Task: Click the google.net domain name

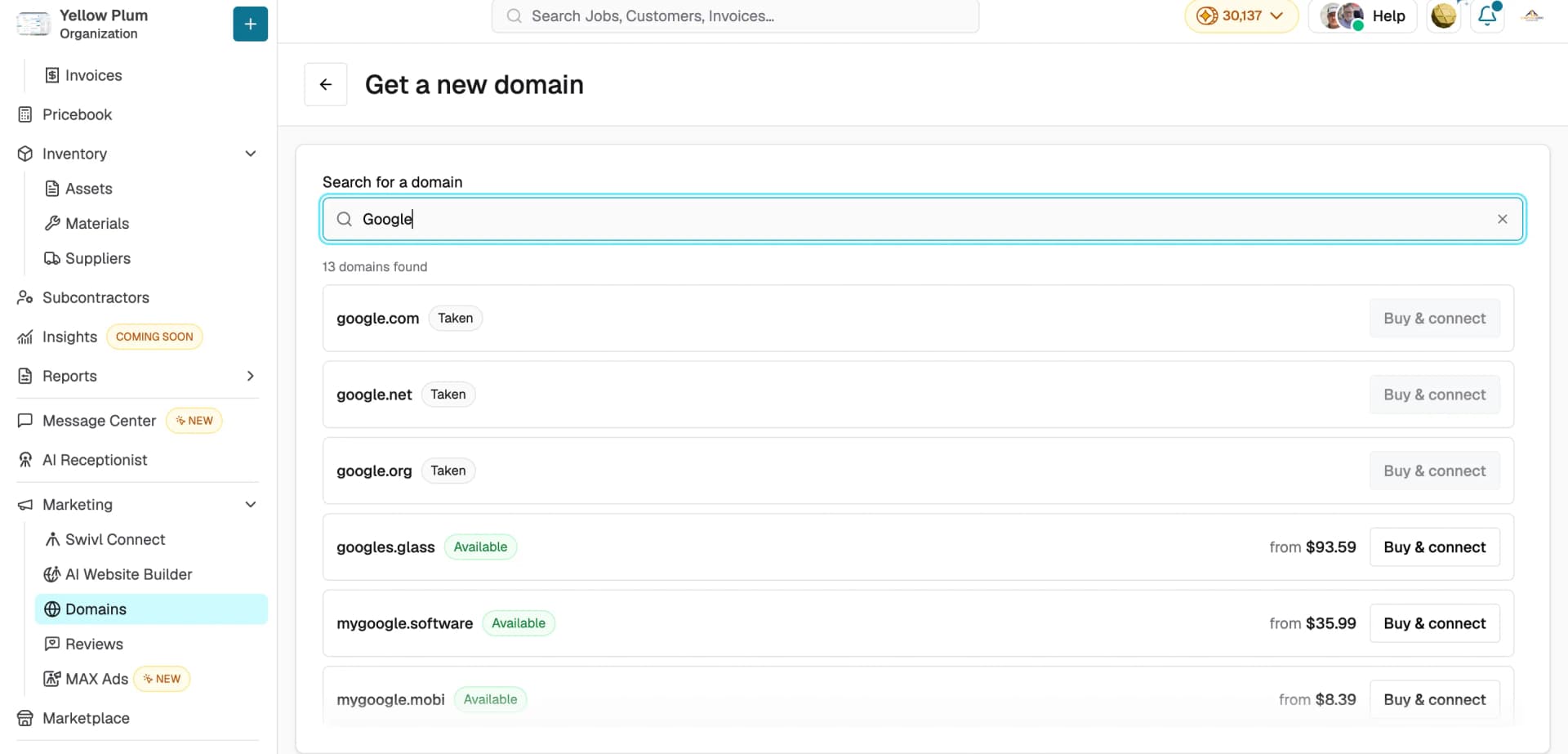Action: pos(374,395)
